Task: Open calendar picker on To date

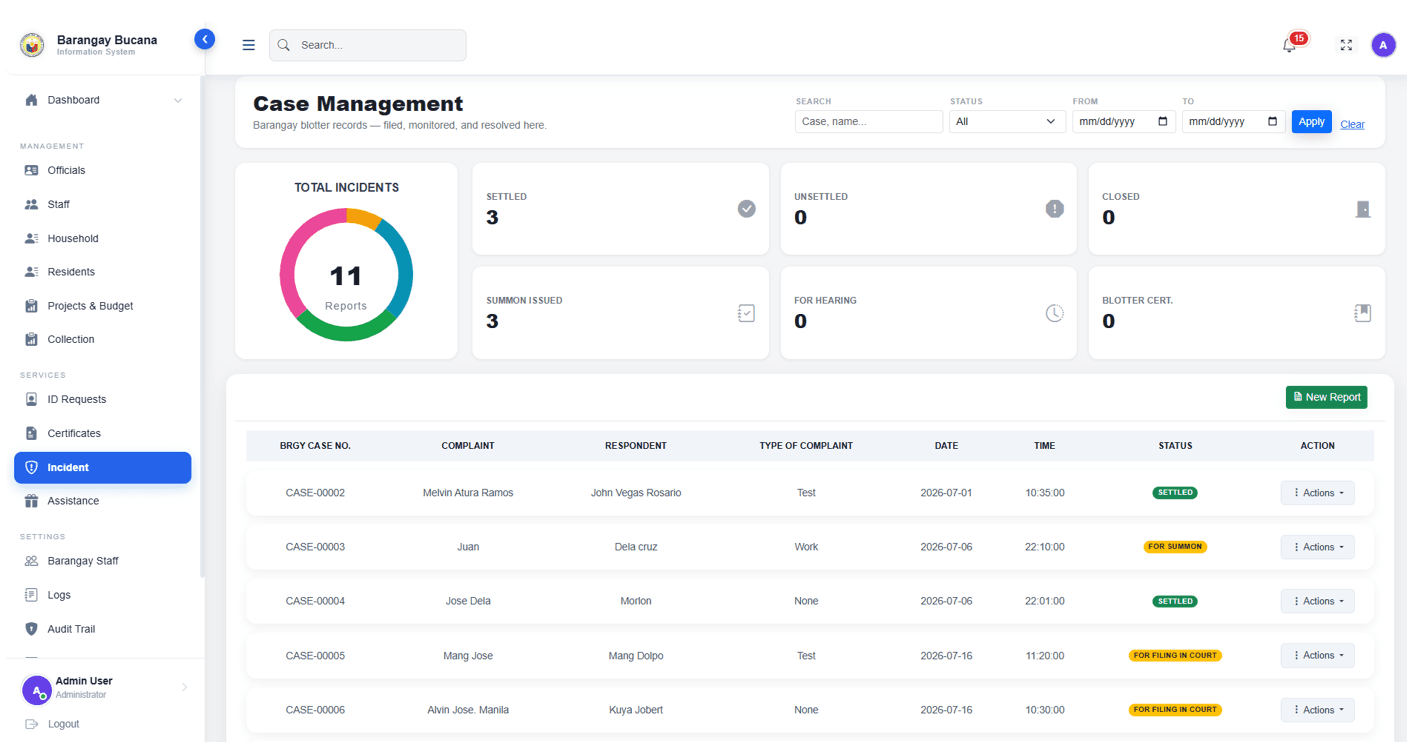Action: [x=1272, y=122]
